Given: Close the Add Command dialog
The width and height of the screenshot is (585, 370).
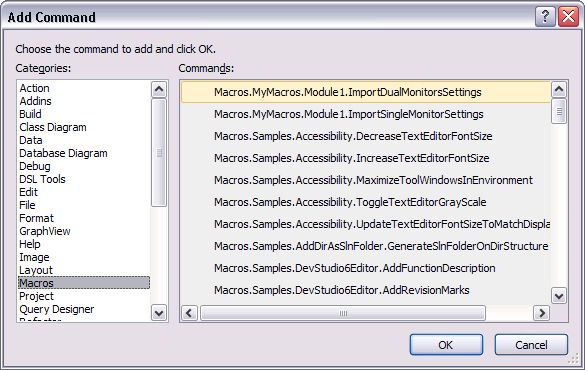Looking at the screenshot, I should click(568, 17).
